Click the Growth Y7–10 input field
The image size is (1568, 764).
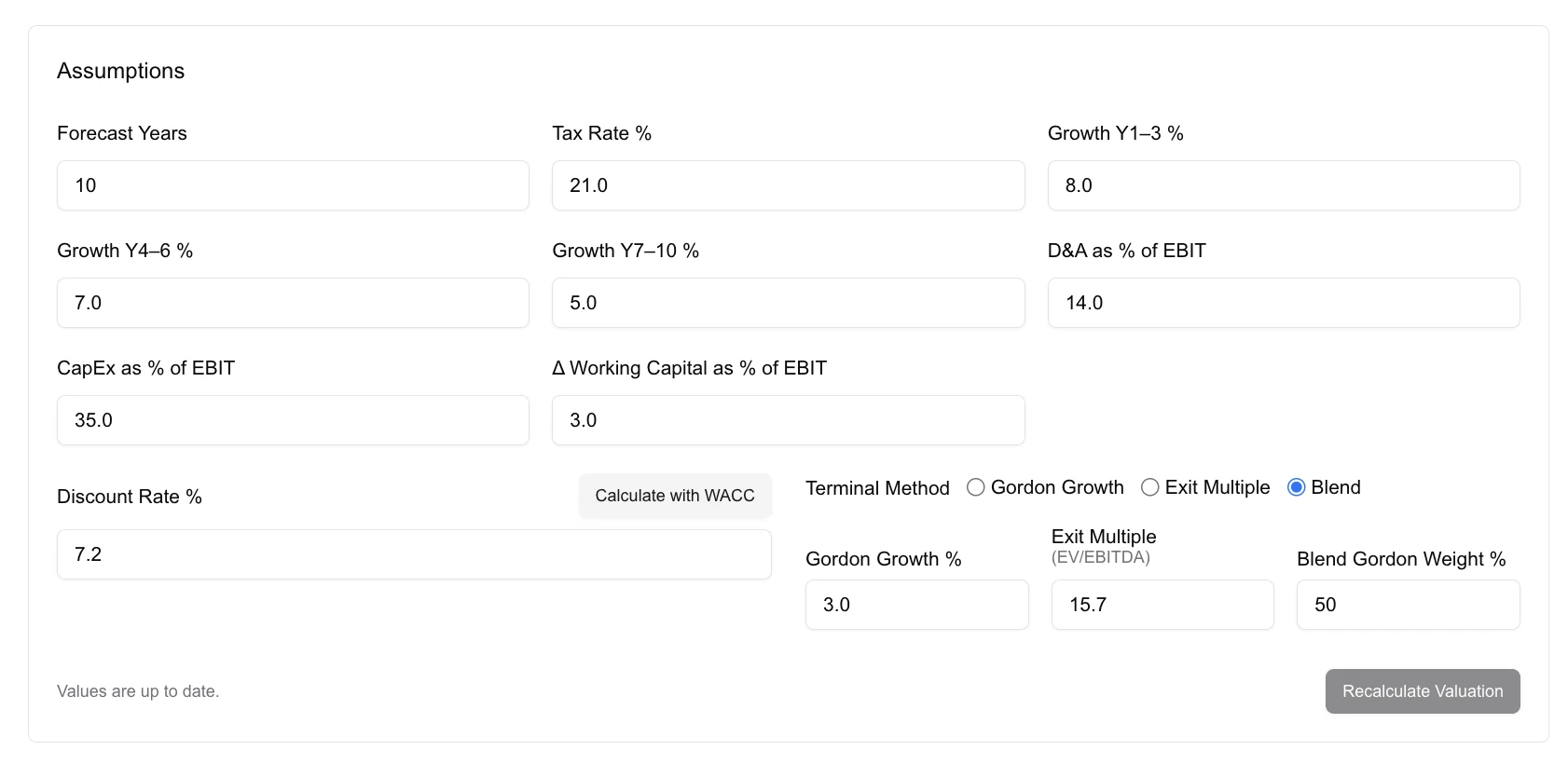(788, 303)
